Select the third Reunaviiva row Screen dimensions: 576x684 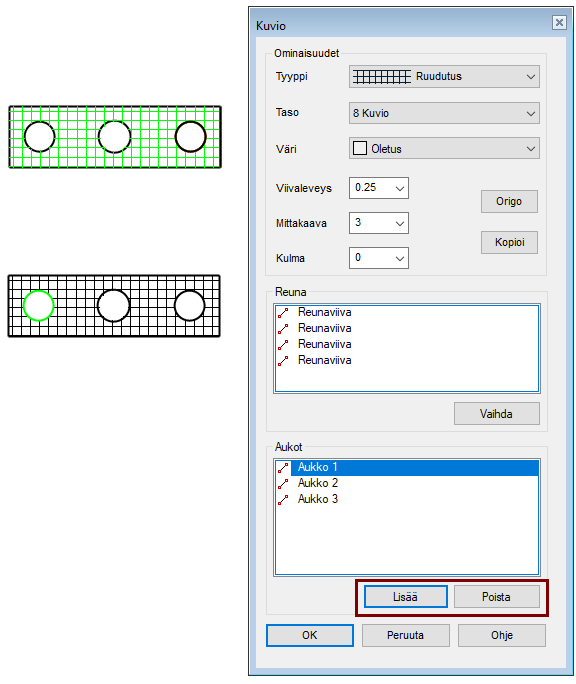[407, 344]
